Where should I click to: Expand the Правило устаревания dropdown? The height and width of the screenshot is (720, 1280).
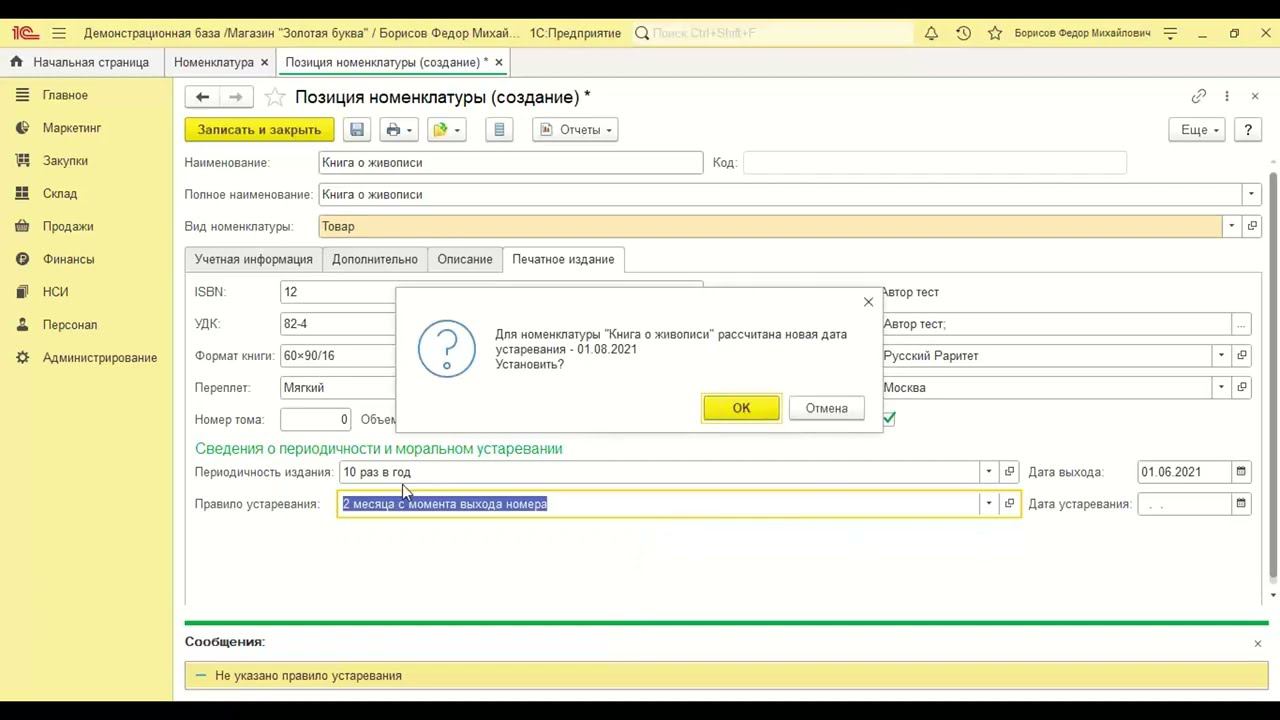[989, 504]
